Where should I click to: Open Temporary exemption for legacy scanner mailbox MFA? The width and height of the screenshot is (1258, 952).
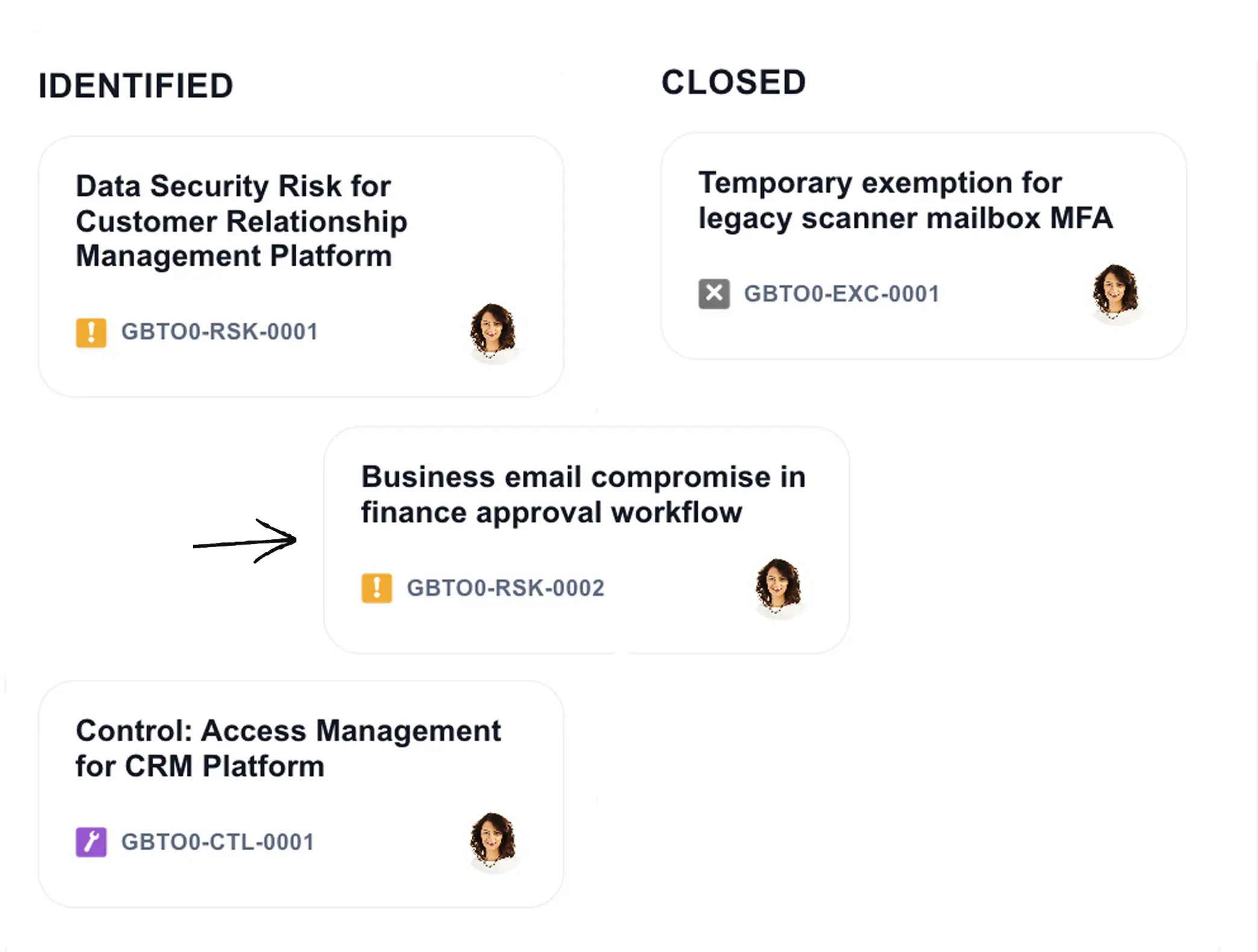pos(906,201)
